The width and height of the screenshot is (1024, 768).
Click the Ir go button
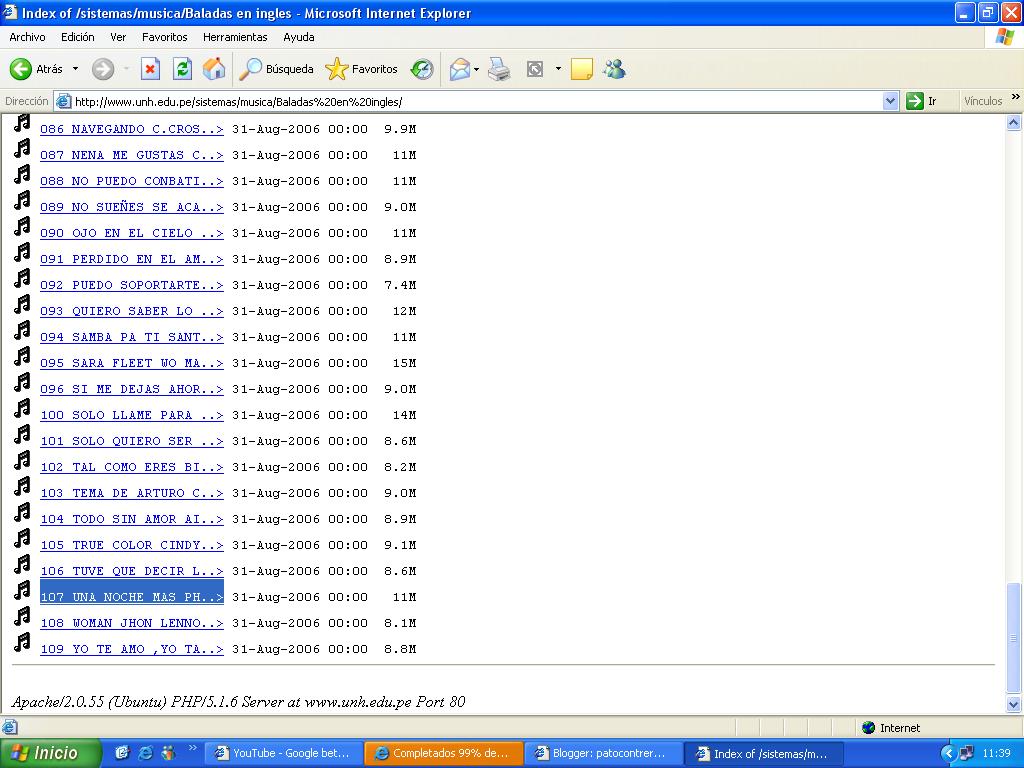(x=921, y=101)
